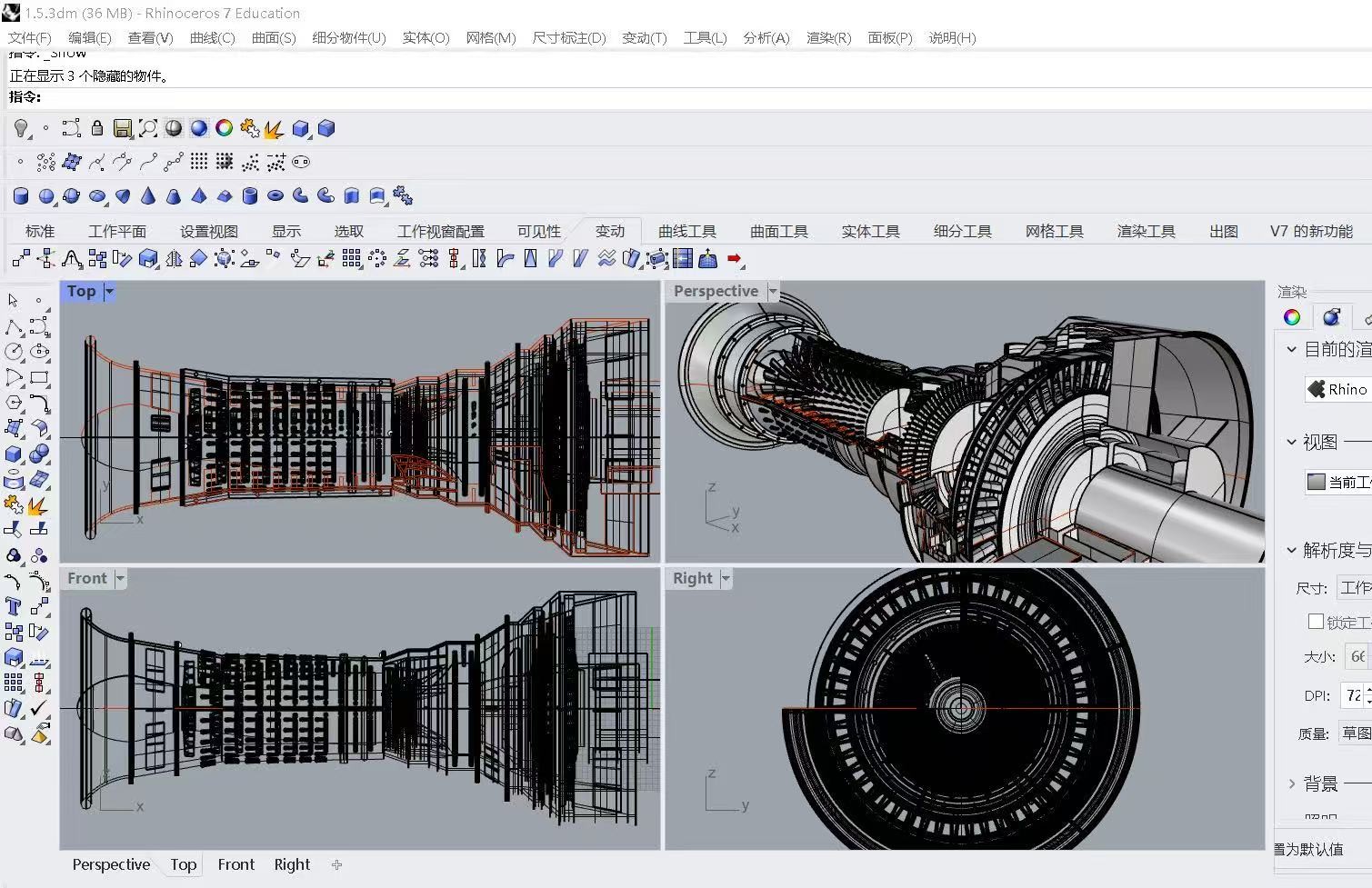1372x888 pixels.
Task: Switch to the 标准 toolbar tab
Action: pos(40,231)
